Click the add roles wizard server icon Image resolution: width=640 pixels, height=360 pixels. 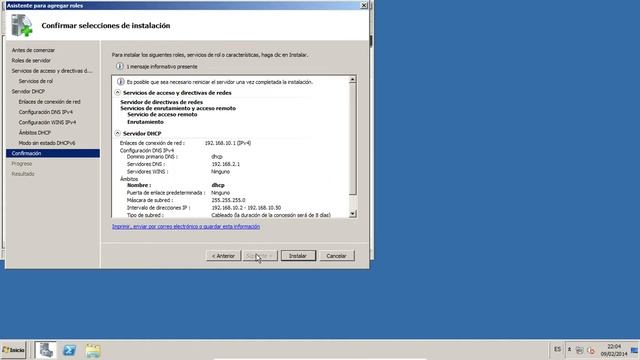coord(22,25)
